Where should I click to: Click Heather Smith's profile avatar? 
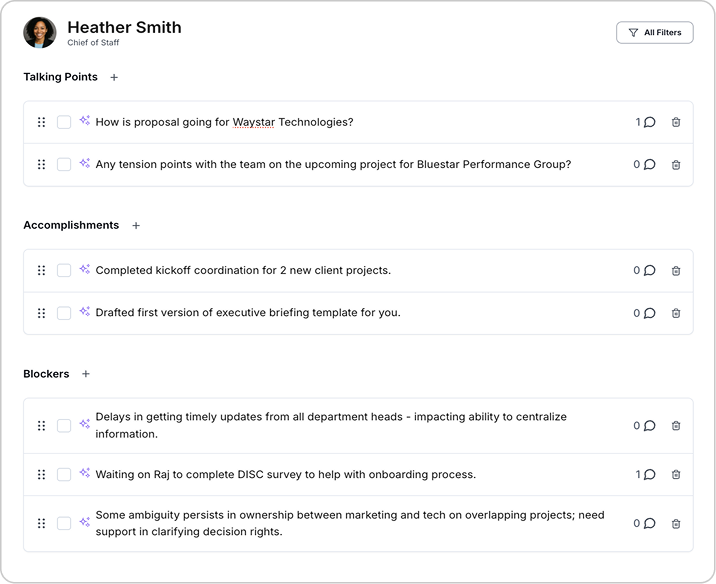[x=40, y=33]
